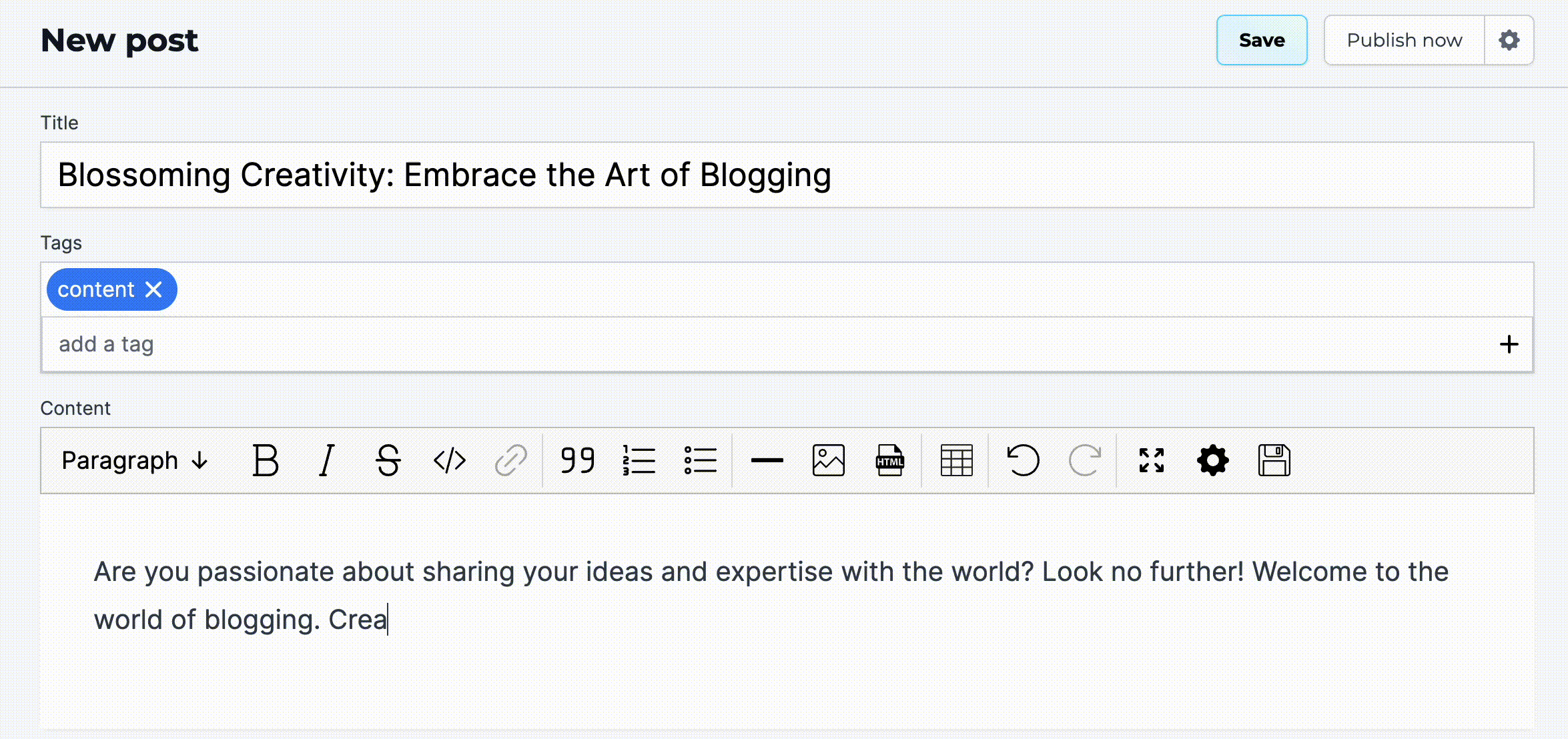Open publish settings gear menu
This screenshot has width=1568, height=739.
(x=1509, y=40)
